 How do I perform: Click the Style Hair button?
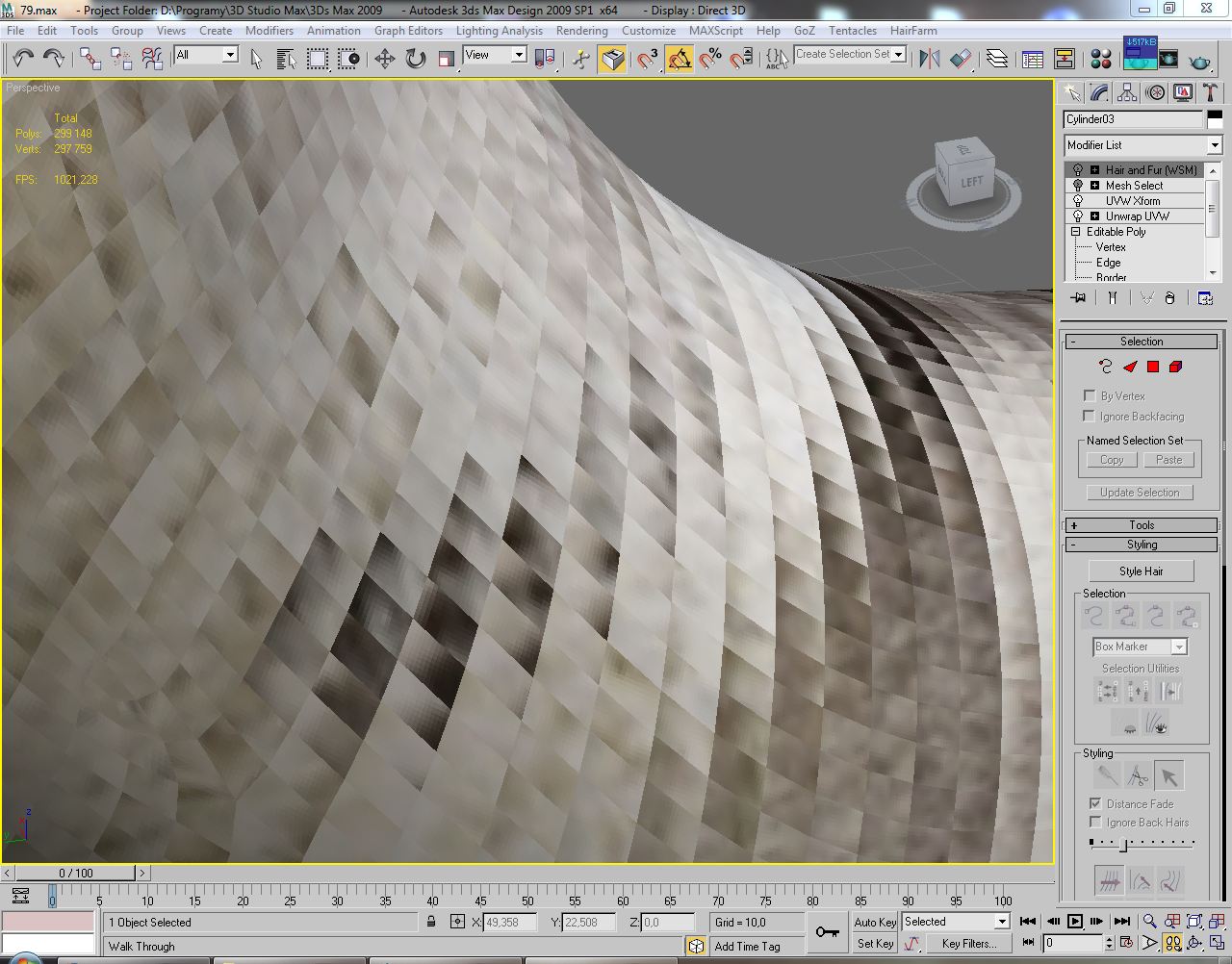coord(1142,571)
